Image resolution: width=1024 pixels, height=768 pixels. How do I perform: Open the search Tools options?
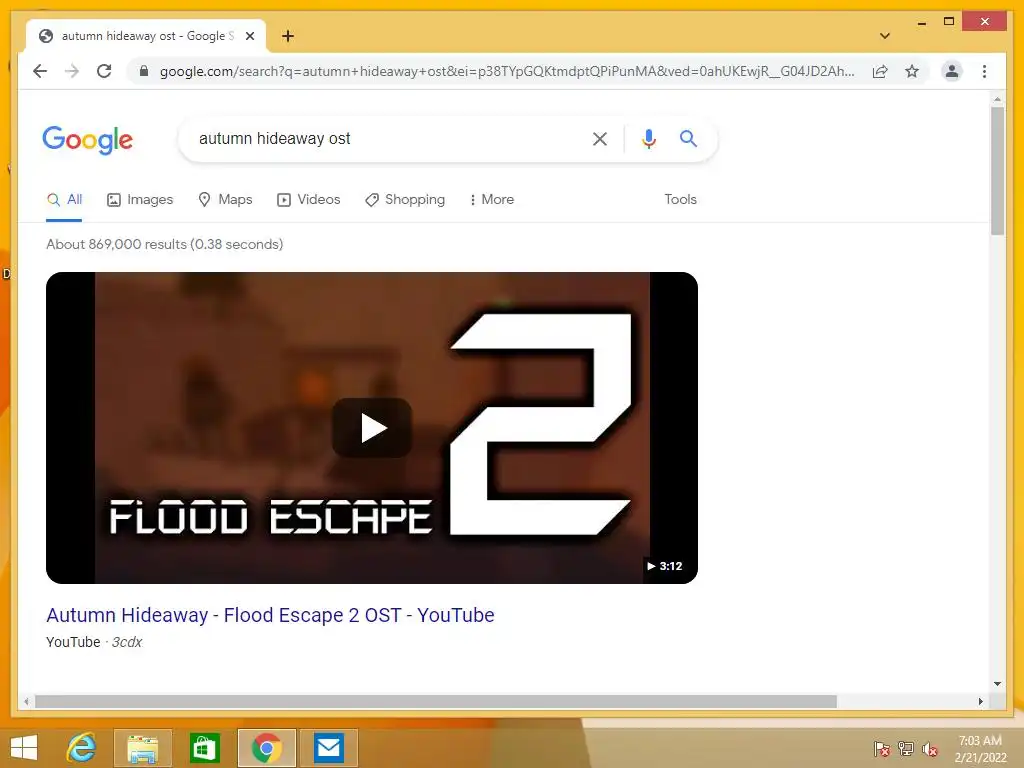point(680,199)
